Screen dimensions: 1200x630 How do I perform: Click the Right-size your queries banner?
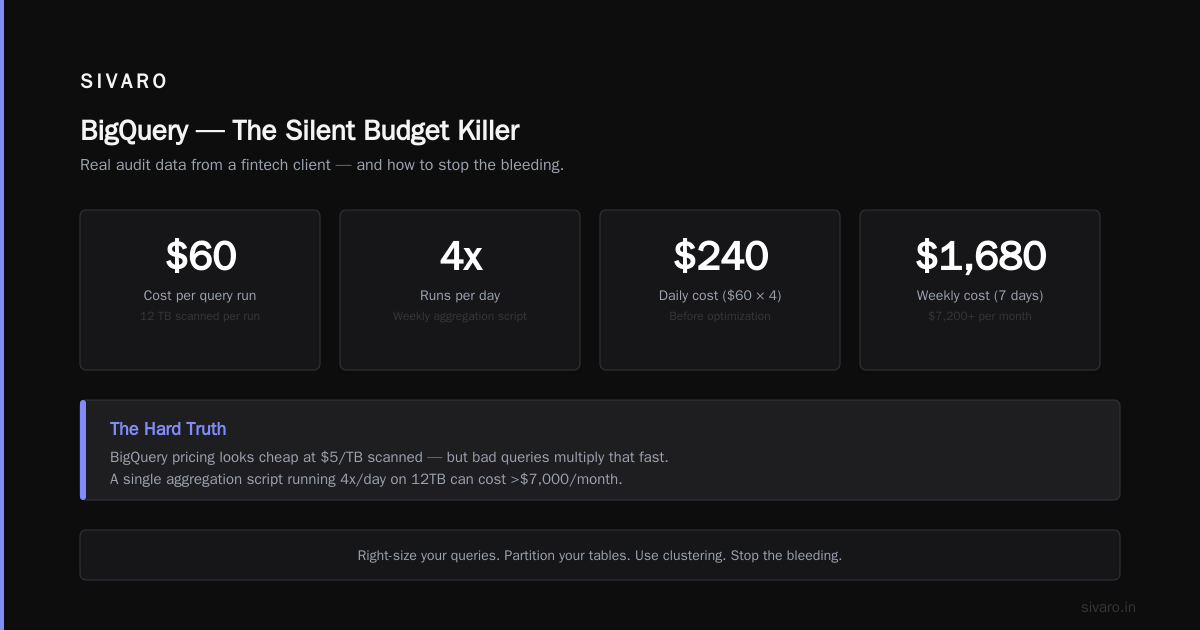tap(600, 555)
